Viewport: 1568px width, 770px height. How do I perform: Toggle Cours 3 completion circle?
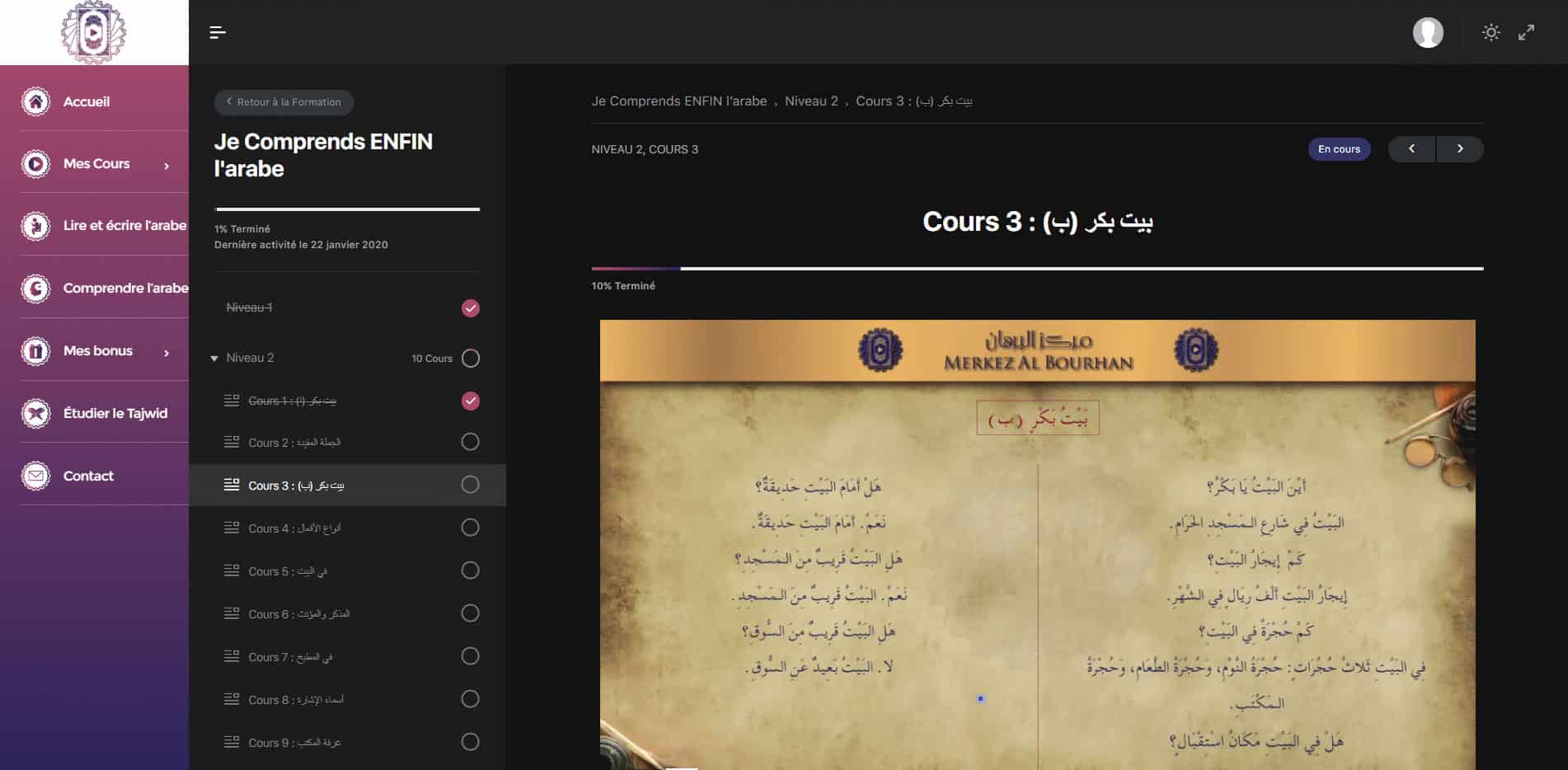tap(470, 485)
